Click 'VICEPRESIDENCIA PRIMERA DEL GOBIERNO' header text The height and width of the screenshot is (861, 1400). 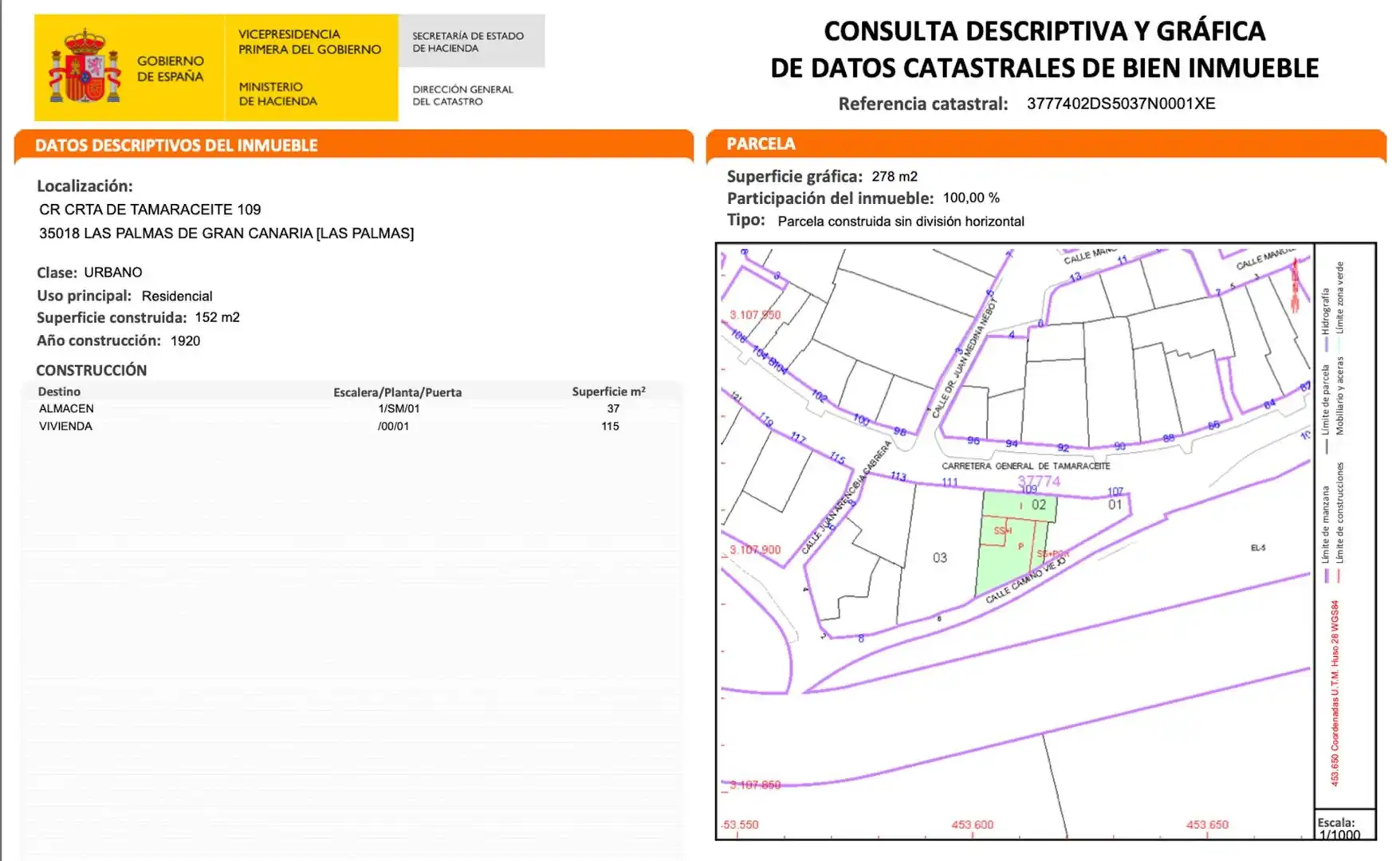tap(309, 41)
